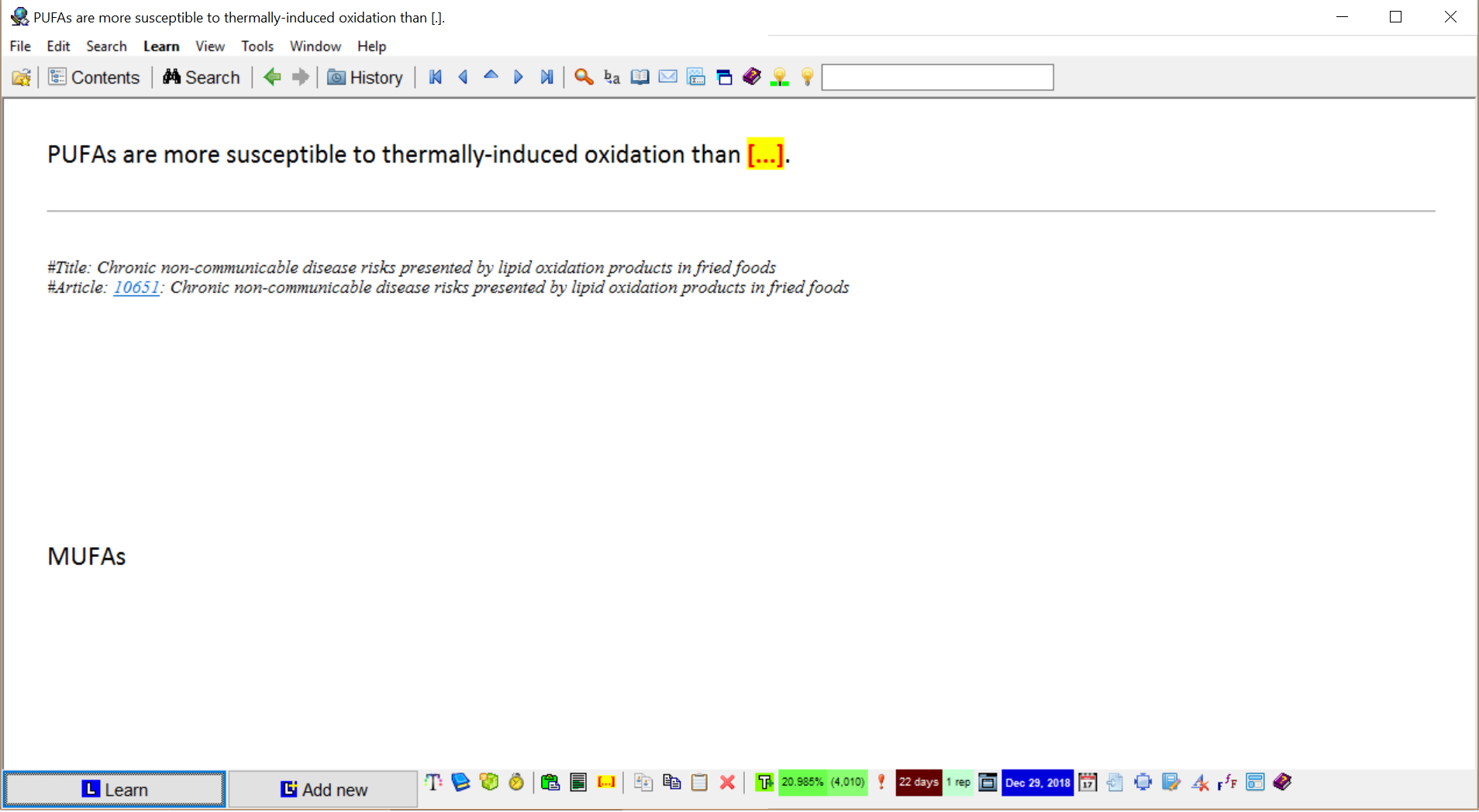The height and width of the screenshot is (812, 1479).
Task: Click the clipboard paste icon
Action: 699,783
